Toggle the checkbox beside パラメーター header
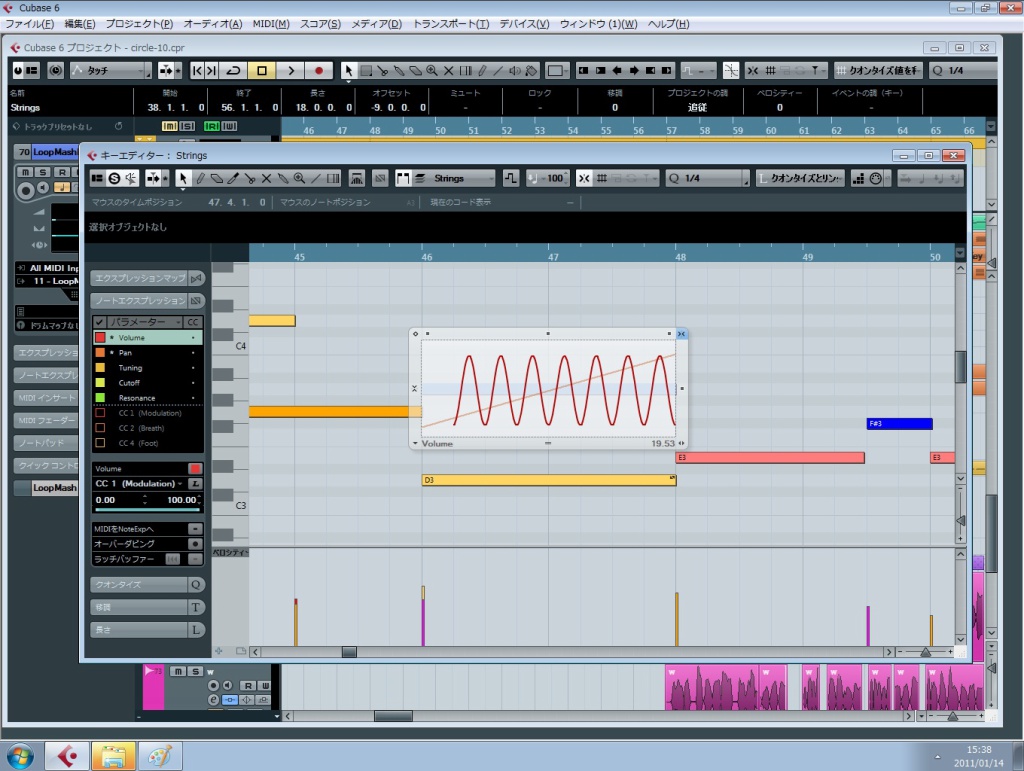1024x771 pixels. [x=100, y=322]
